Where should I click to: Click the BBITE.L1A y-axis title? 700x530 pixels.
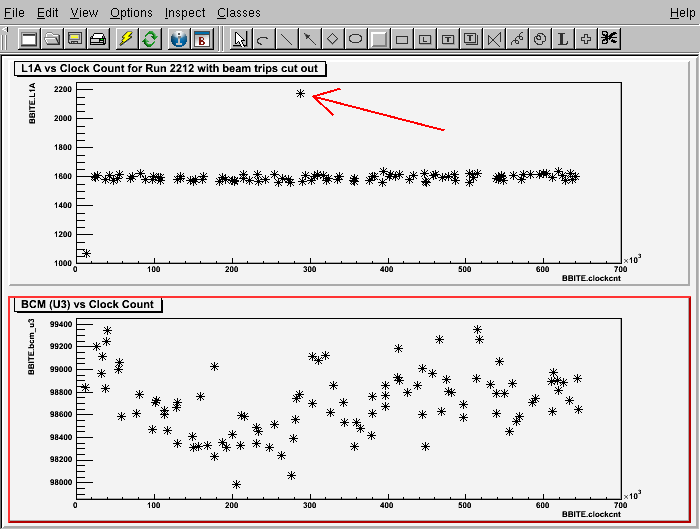tap(32, 103)
